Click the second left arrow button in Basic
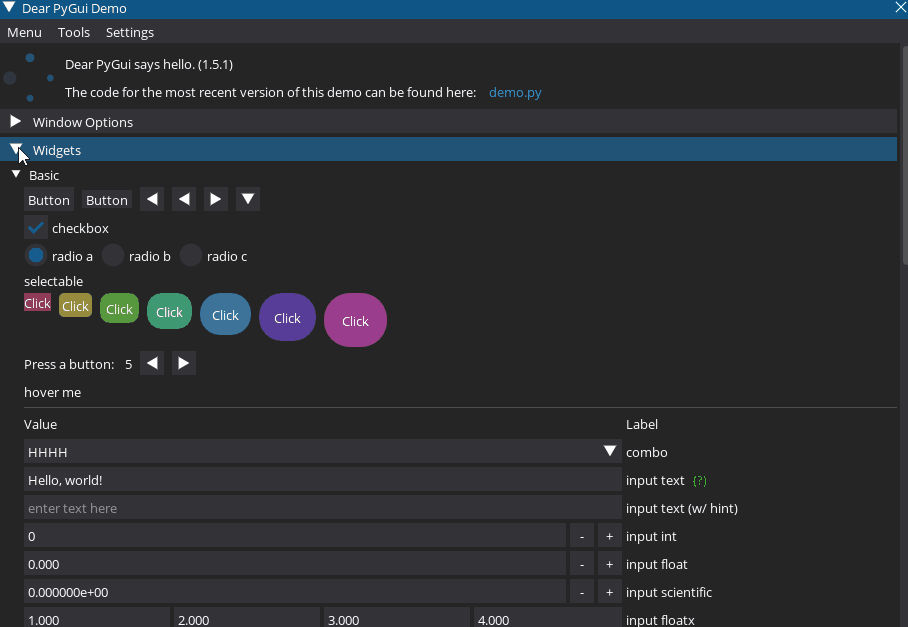The image size is (908, 627). (x=183, y=199)
